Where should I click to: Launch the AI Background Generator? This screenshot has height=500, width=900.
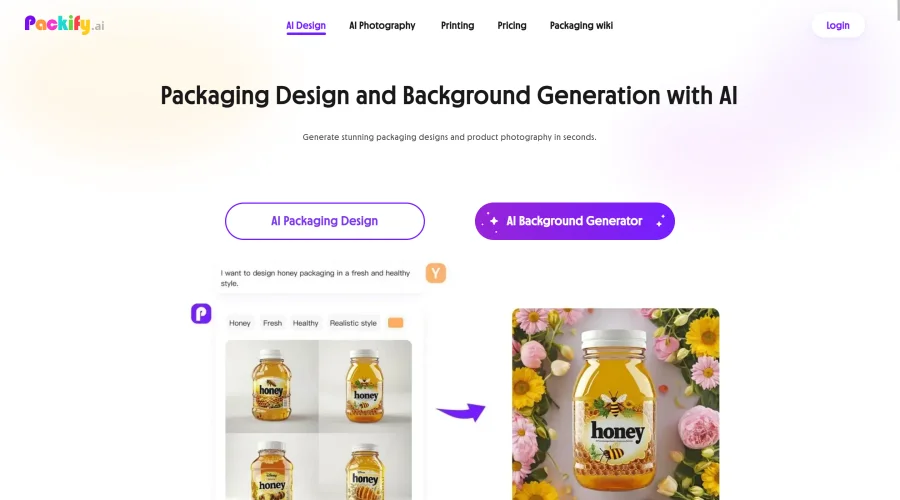(x=575, y=221)
